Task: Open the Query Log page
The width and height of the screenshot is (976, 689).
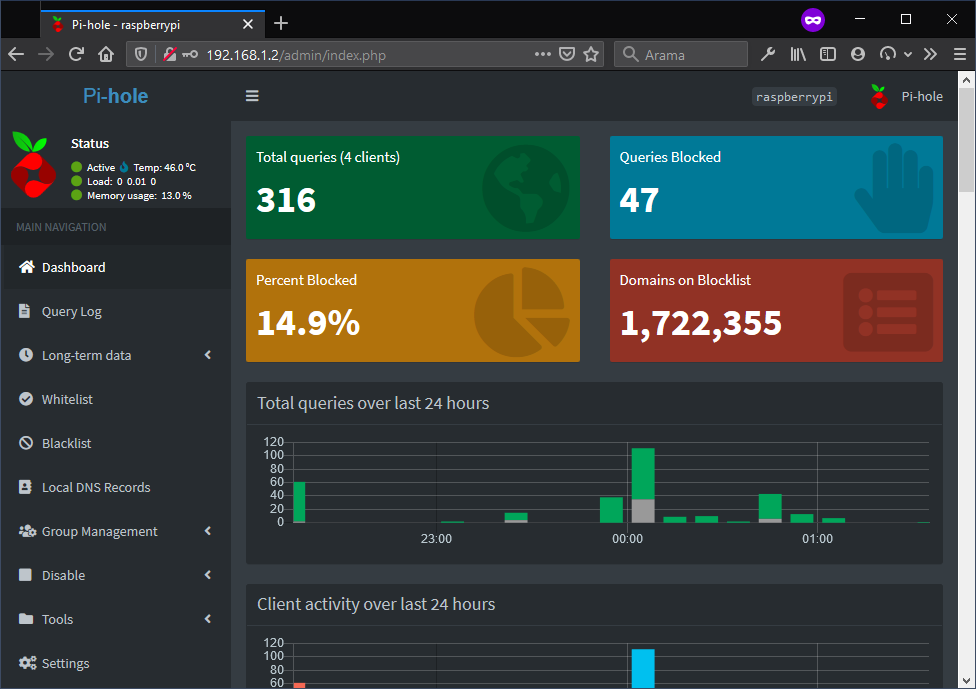Action: pyautogui.click(x=116, y=311)
